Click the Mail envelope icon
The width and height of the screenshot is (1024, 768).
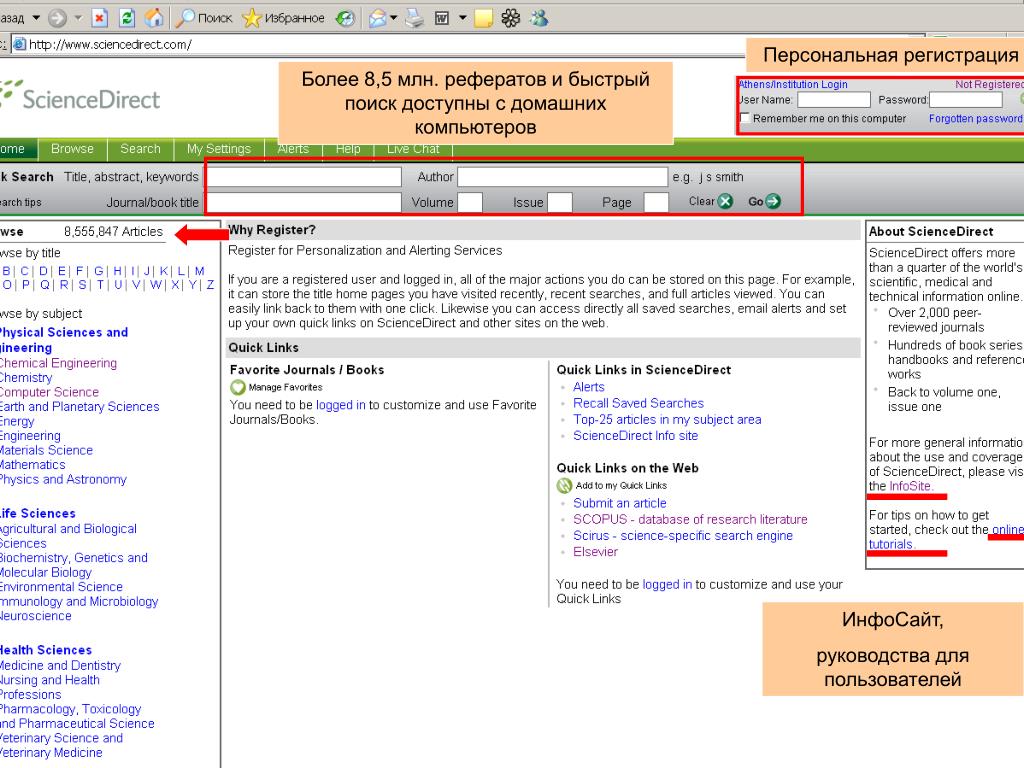click(377, 18)
